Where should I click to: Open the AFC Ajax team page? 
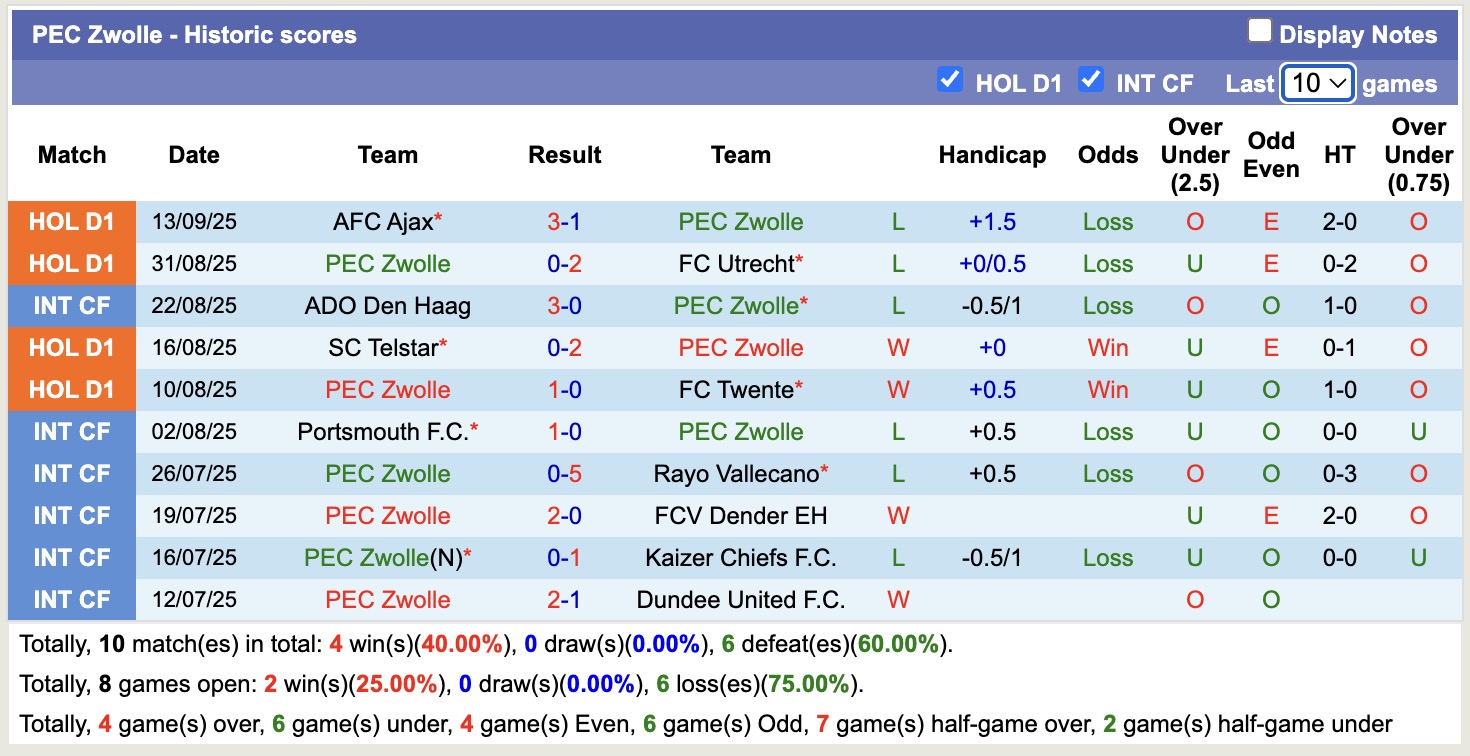tap(383, 222)
